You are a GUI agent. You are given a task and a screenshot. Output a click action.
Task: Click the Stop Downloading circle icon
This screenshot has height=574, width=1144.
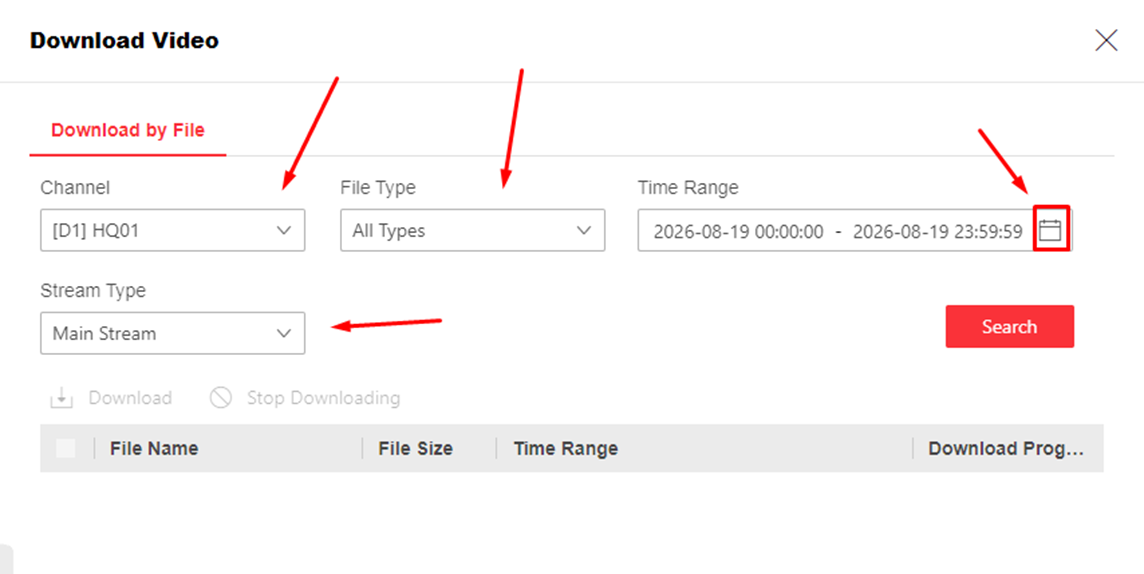[220, 397]
